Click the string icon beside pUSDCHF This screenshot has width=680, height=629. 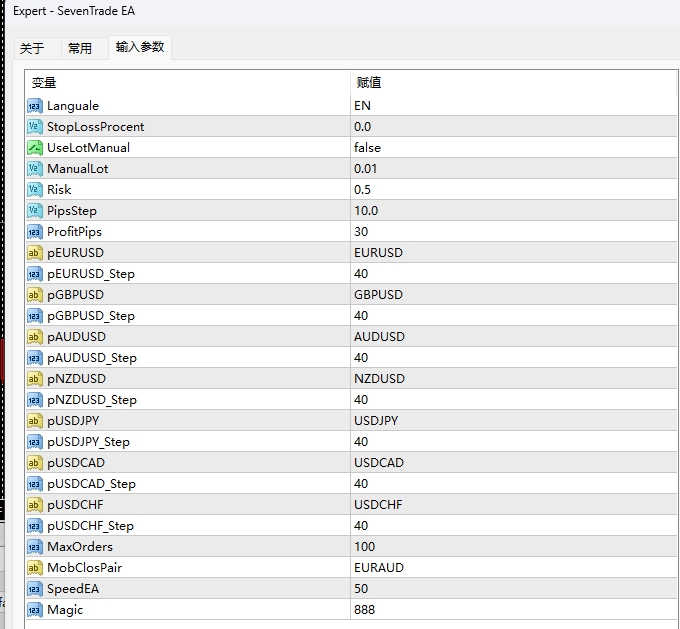(x=35, y=505)
